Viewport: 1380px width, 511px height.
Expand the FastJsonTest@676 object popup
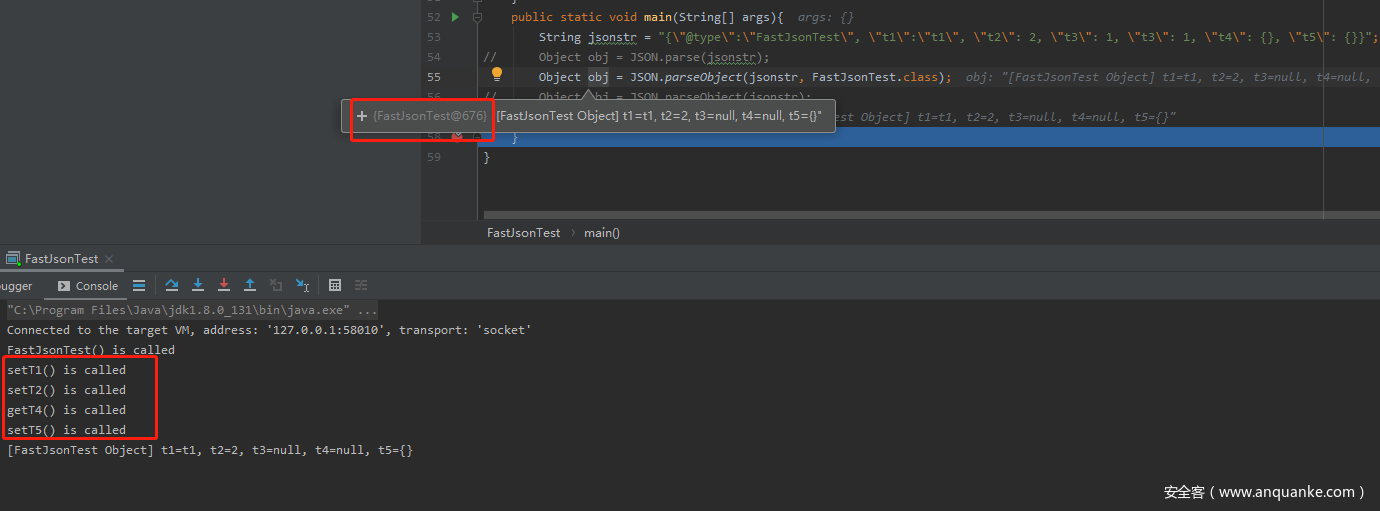click(362, 116)
